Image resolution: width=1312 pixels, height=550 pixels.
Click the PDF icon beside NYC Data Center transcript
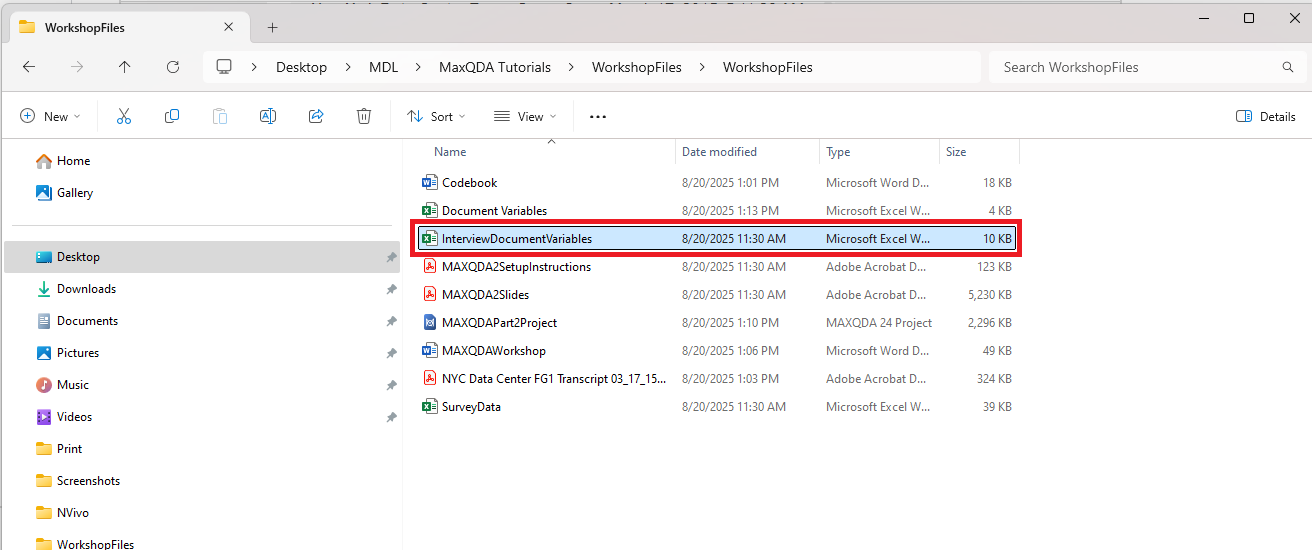pos(430,379)
